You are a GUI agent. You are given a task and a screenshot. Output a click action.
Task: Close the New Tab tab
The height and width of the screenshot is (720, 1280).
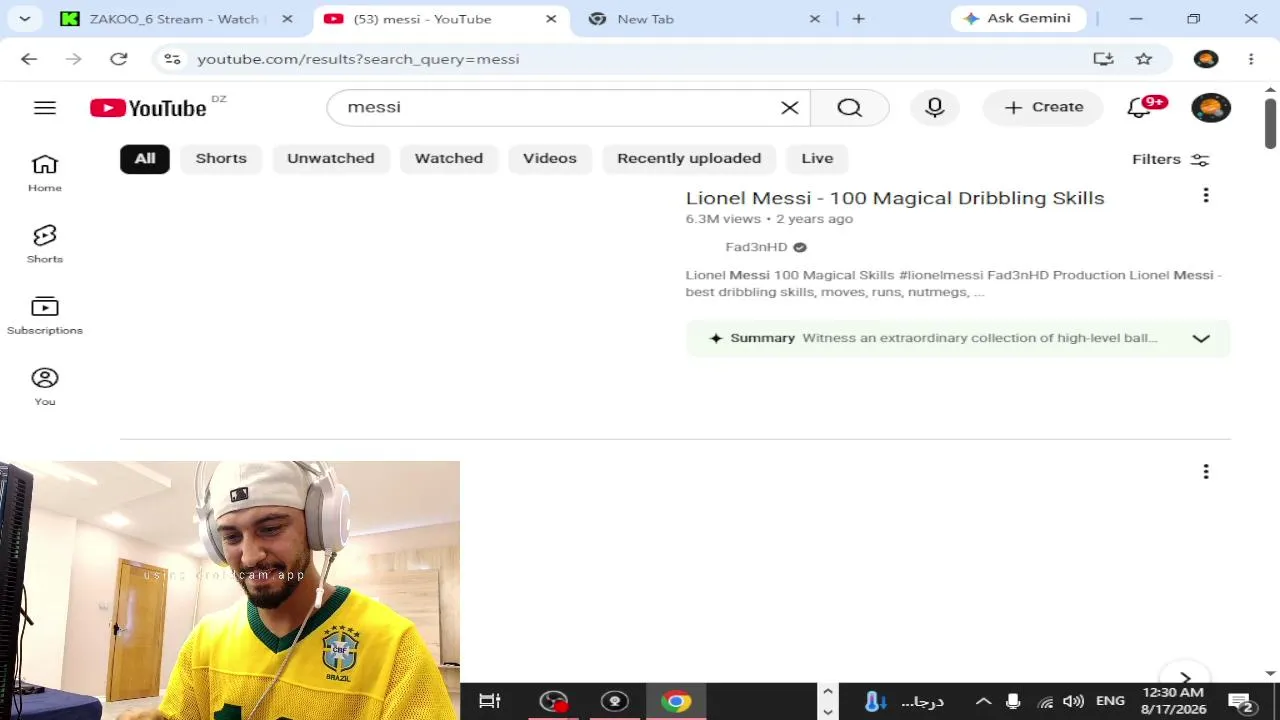click(x=815, y=19)
